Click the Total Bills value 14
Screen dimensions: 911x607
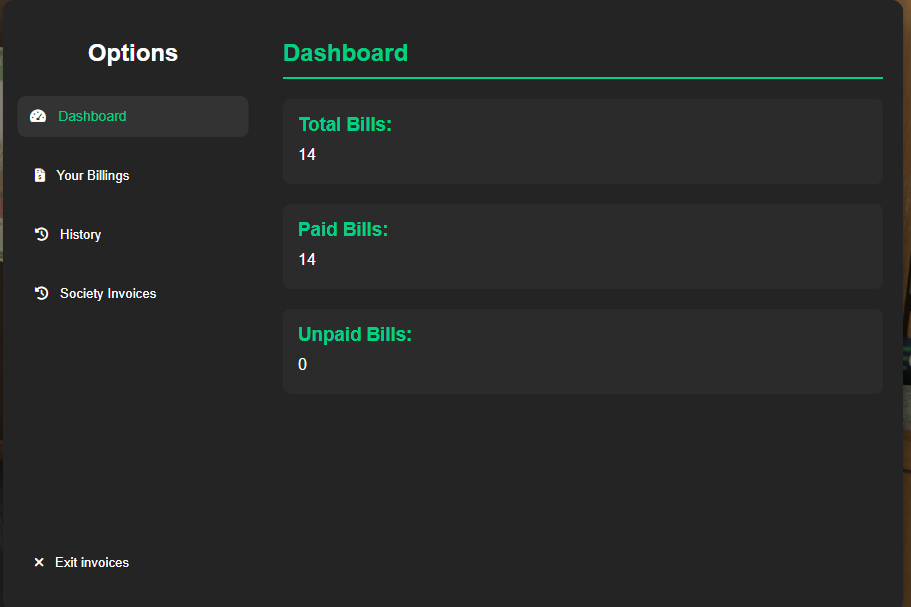click(307, 155)
